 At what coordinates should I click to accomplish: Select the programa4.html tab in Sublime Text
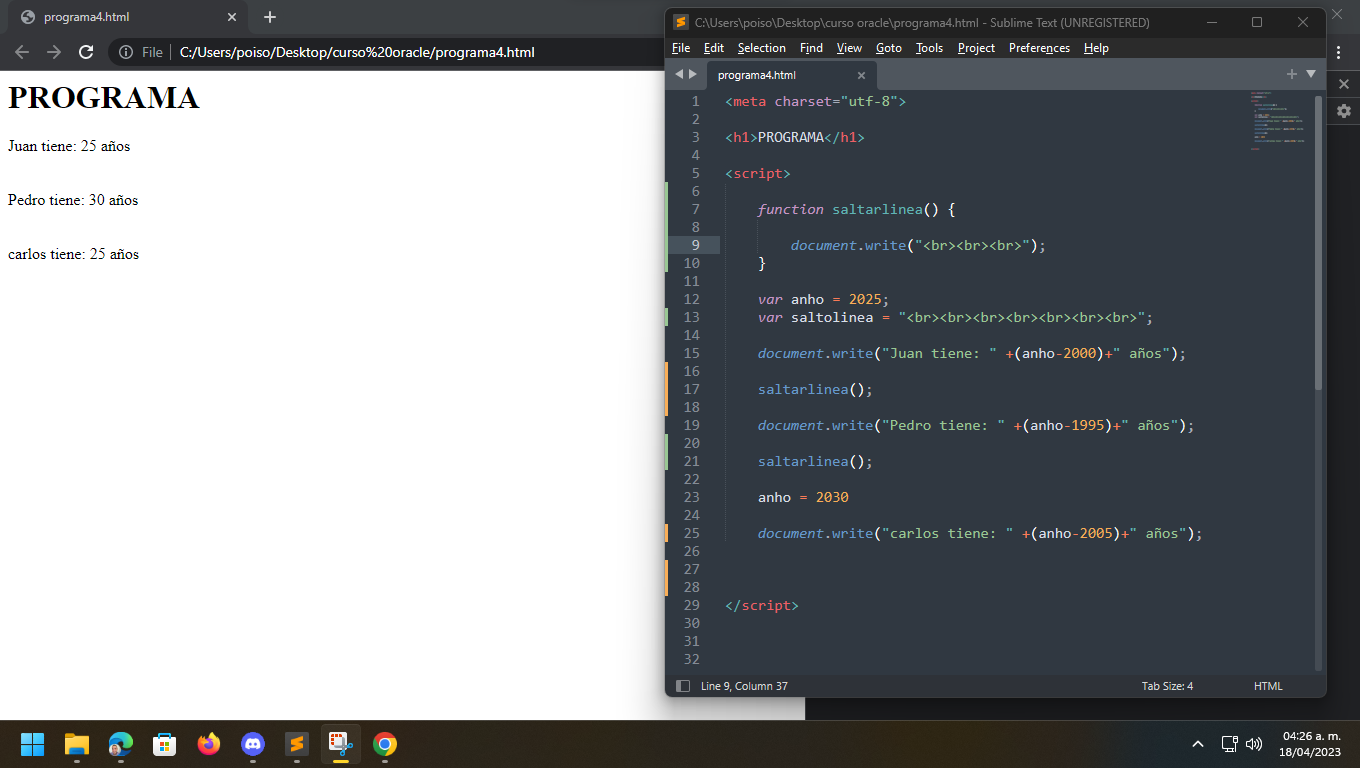coord(791,75)
